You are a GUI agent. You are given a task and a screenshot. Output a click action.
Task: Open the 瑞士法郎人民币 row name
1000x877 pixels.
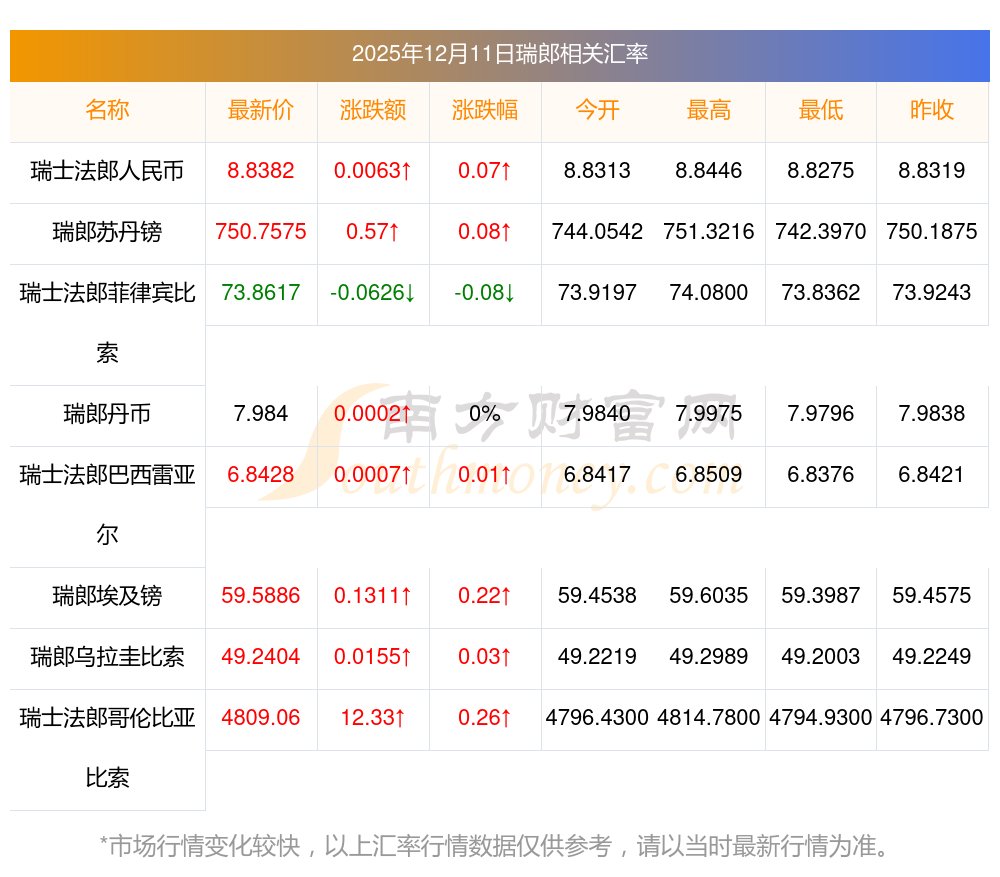pos(107,171)
